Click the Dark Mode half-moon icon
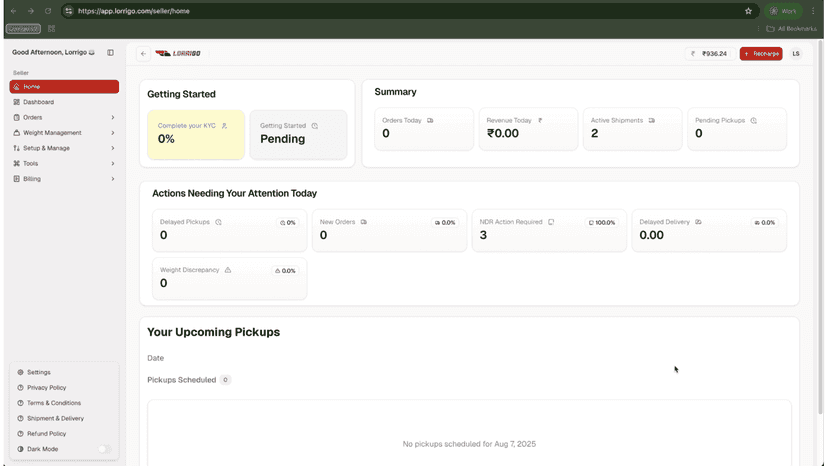828x466 pixels. (20, 449)
